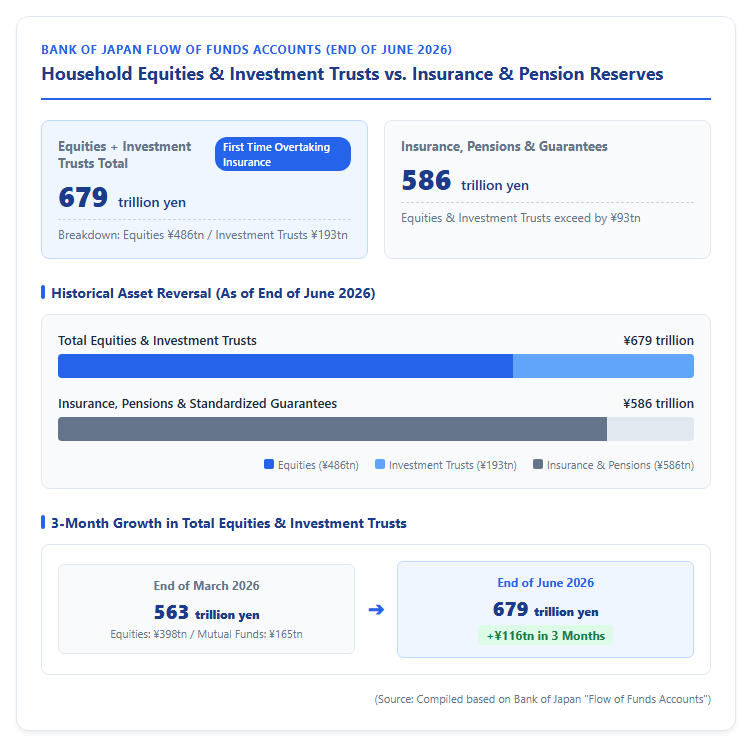Click the header 'BANK OF JAPAN FLOW OF FUNDS ACCOUNTS'
The height and width of the screenshot is (750, 752).
pos(247,50)
